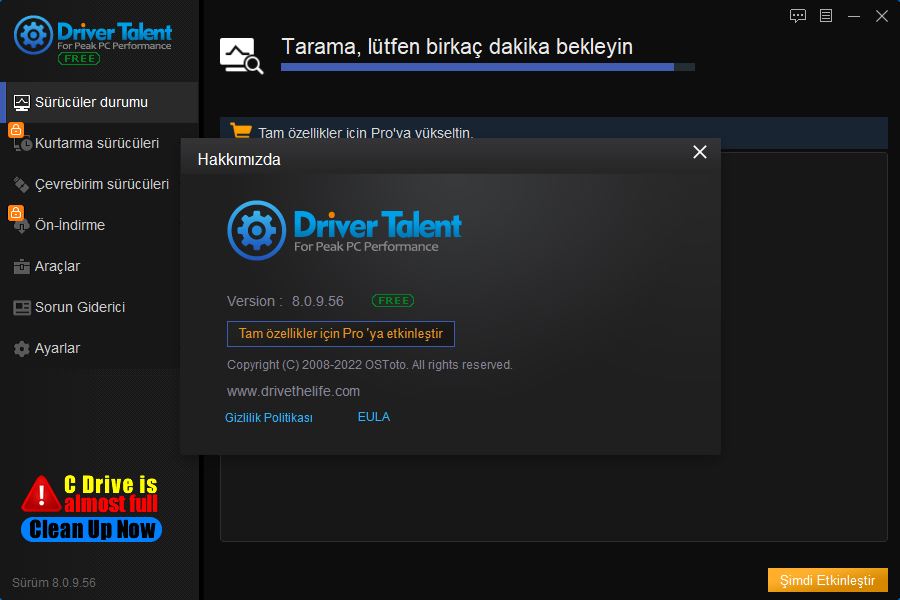
Task: Click the 'Tarama, lütfen birkaç dakika bekleyin' heading
Action: click(457, 47)
